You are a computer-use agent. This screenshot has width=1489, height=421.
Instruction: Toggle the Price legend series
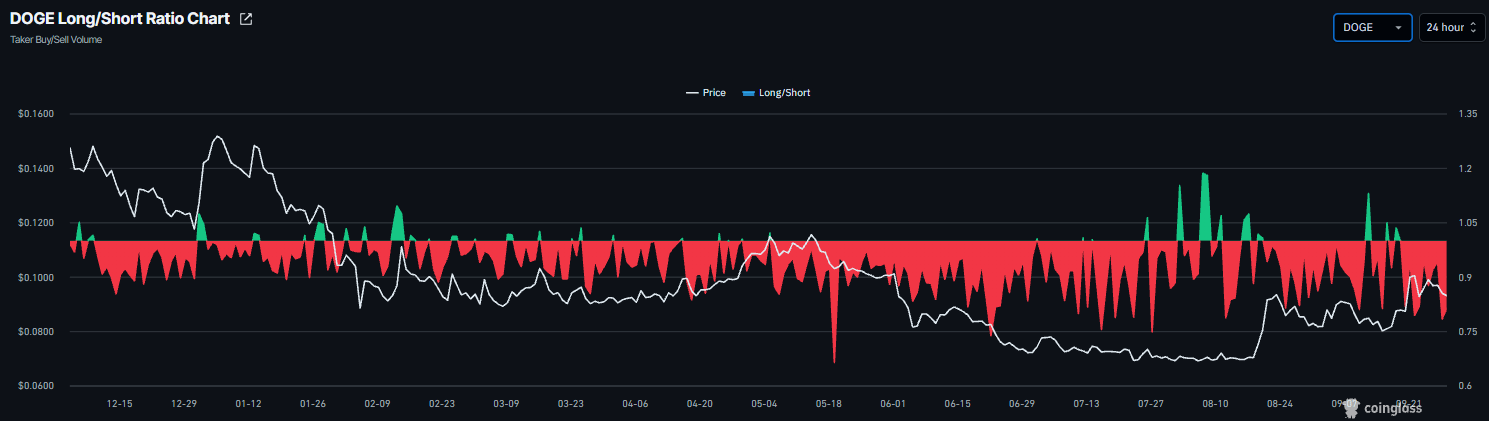(705, 93)
